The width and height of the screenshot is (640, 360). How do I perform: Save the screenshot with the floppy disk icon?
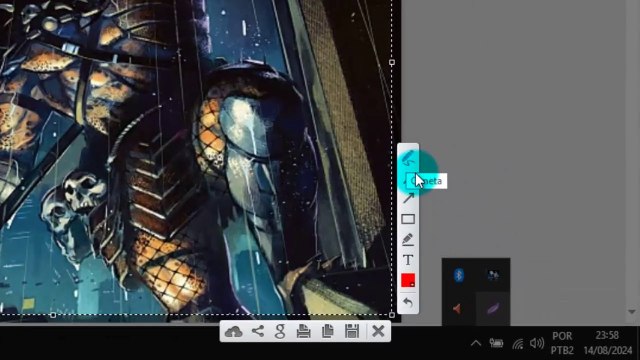pyautogui.click(x=352, y=331)
